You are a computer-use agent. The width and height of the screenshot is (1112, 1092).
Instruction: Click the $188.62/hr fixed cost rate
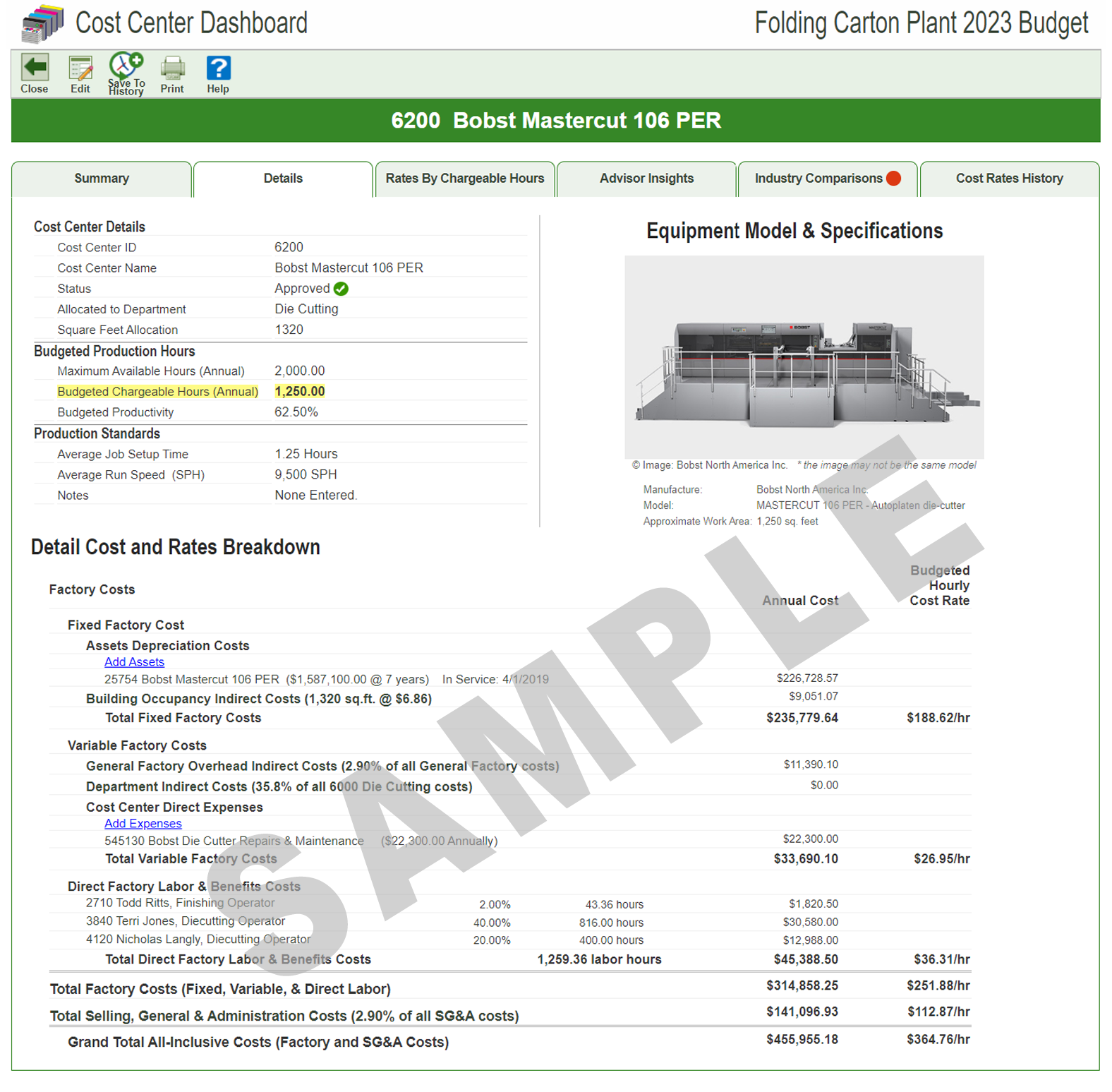point(938,718)
